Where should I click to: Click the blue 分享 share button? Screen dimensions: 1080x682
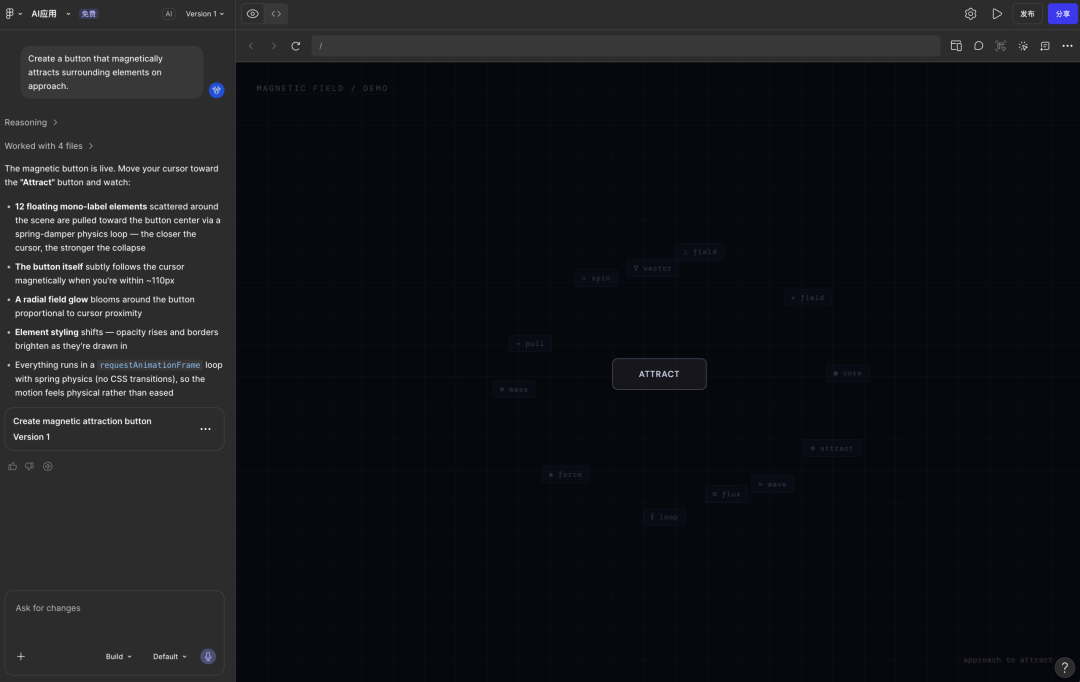pyautogui.click(x=1062, y=14)
